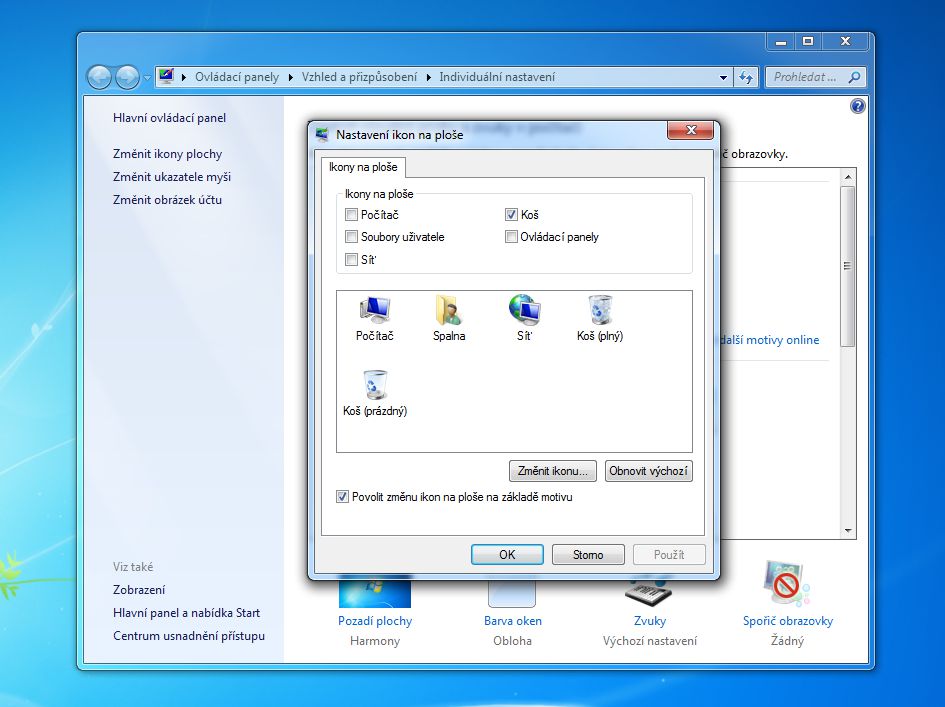Viewport: 945px width, 707px height.
Task: Open the address bar history dropdown arrow
Action: pos(723,77)
